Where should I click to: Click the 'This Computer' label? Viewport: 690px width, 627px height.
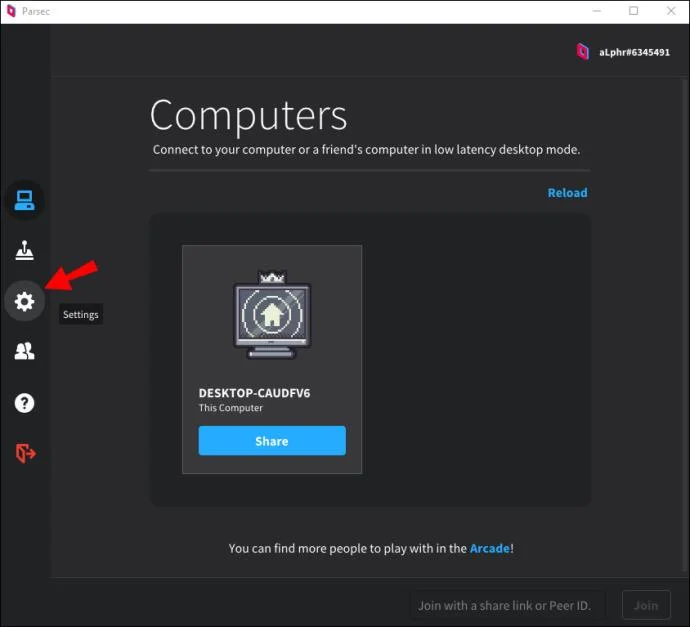point(231,408)
